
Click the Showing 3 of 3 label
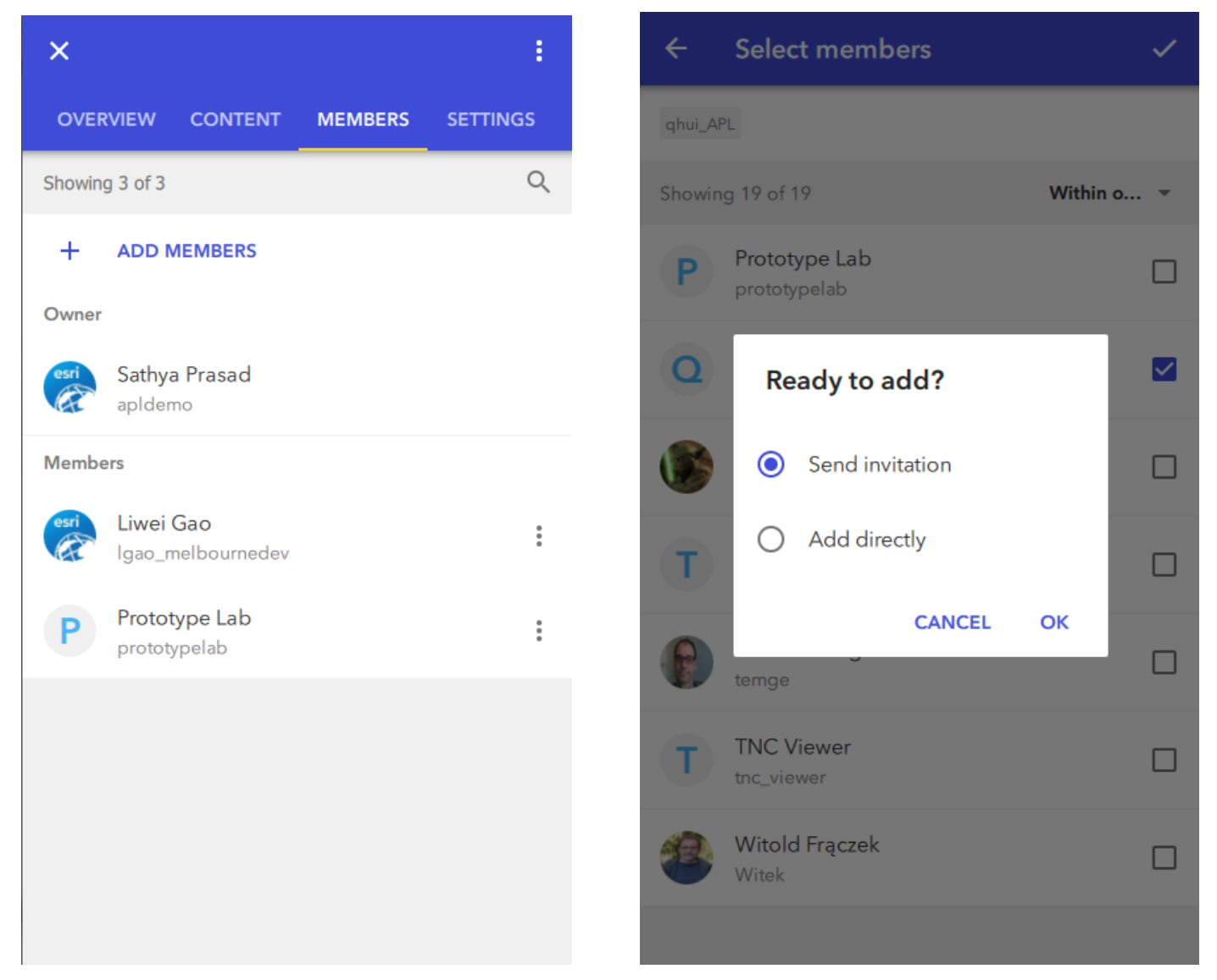pos(104,183)
